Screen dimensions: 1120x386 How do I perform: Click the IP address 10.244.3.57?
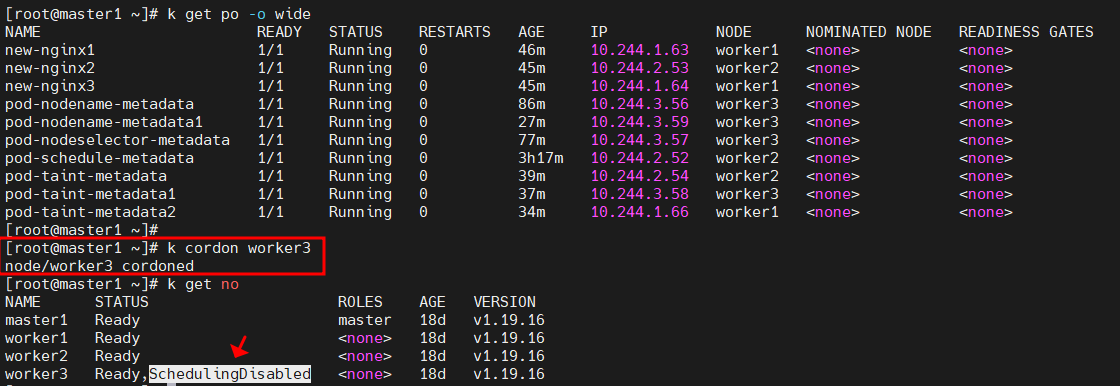coord(639,140)
